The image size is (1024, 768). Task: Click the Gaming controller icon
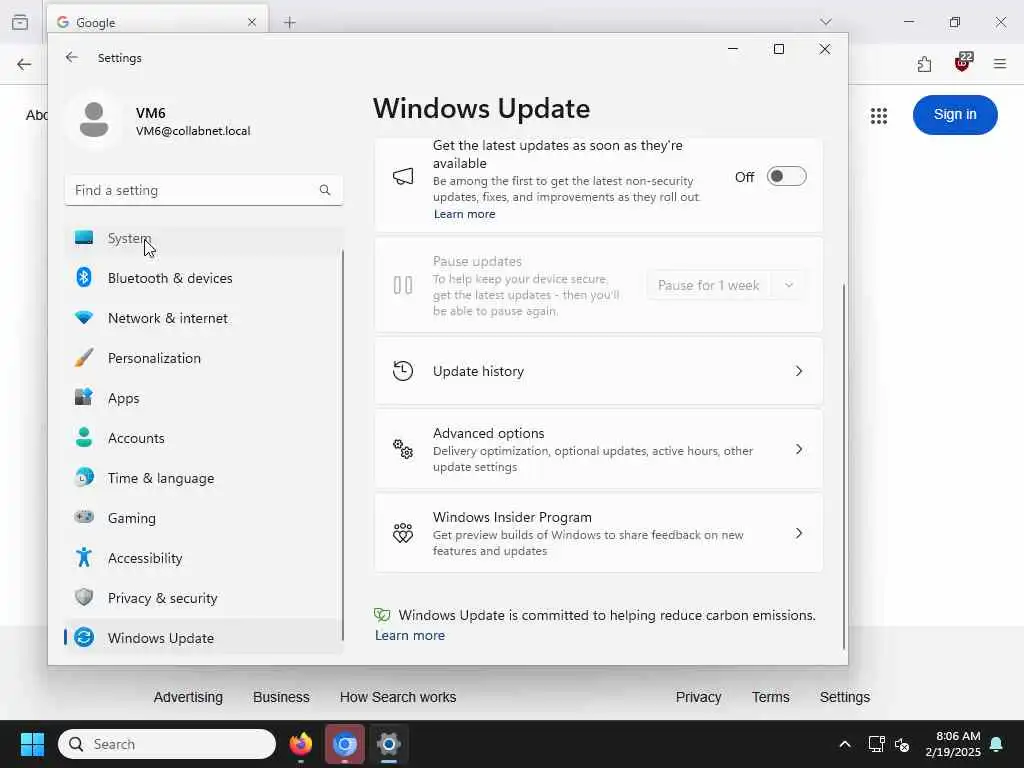[84, 517]
